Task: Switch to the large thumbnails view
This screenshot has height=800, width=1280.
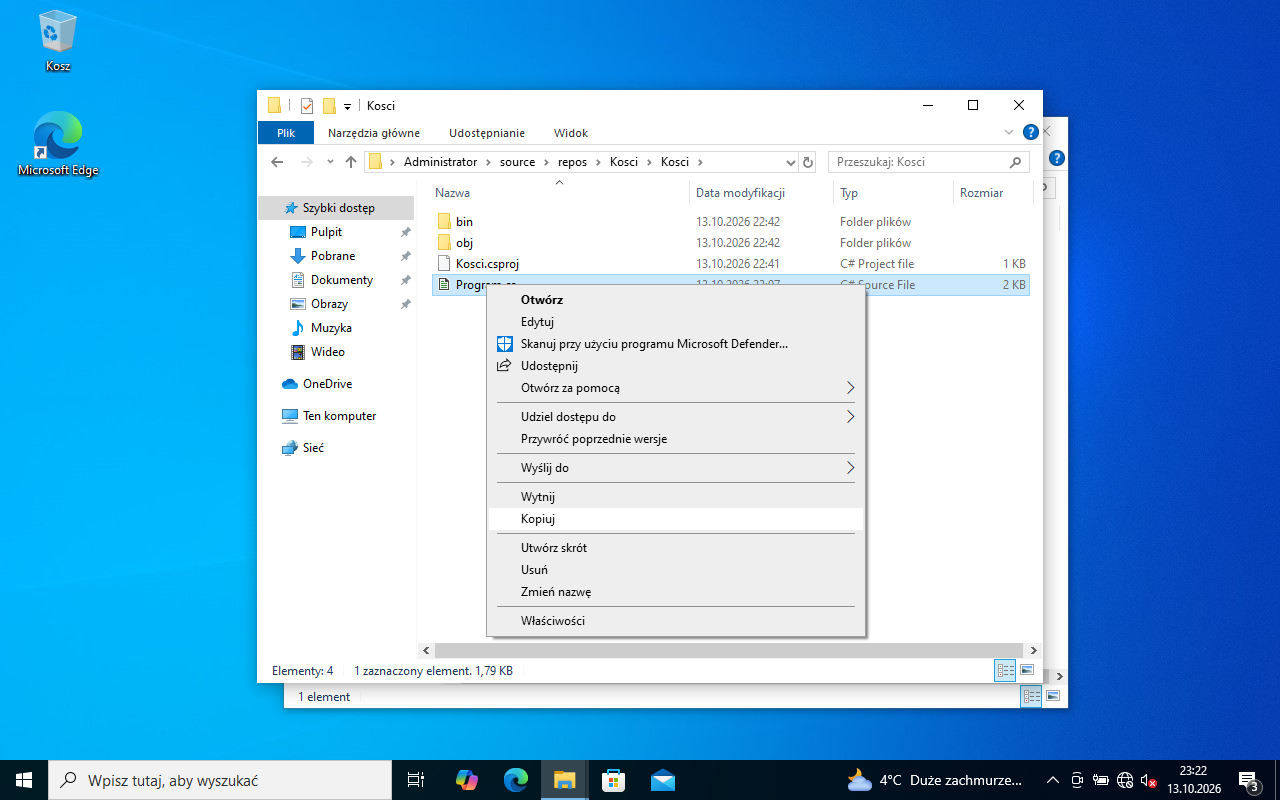Action: click(x=1027, y=671)
